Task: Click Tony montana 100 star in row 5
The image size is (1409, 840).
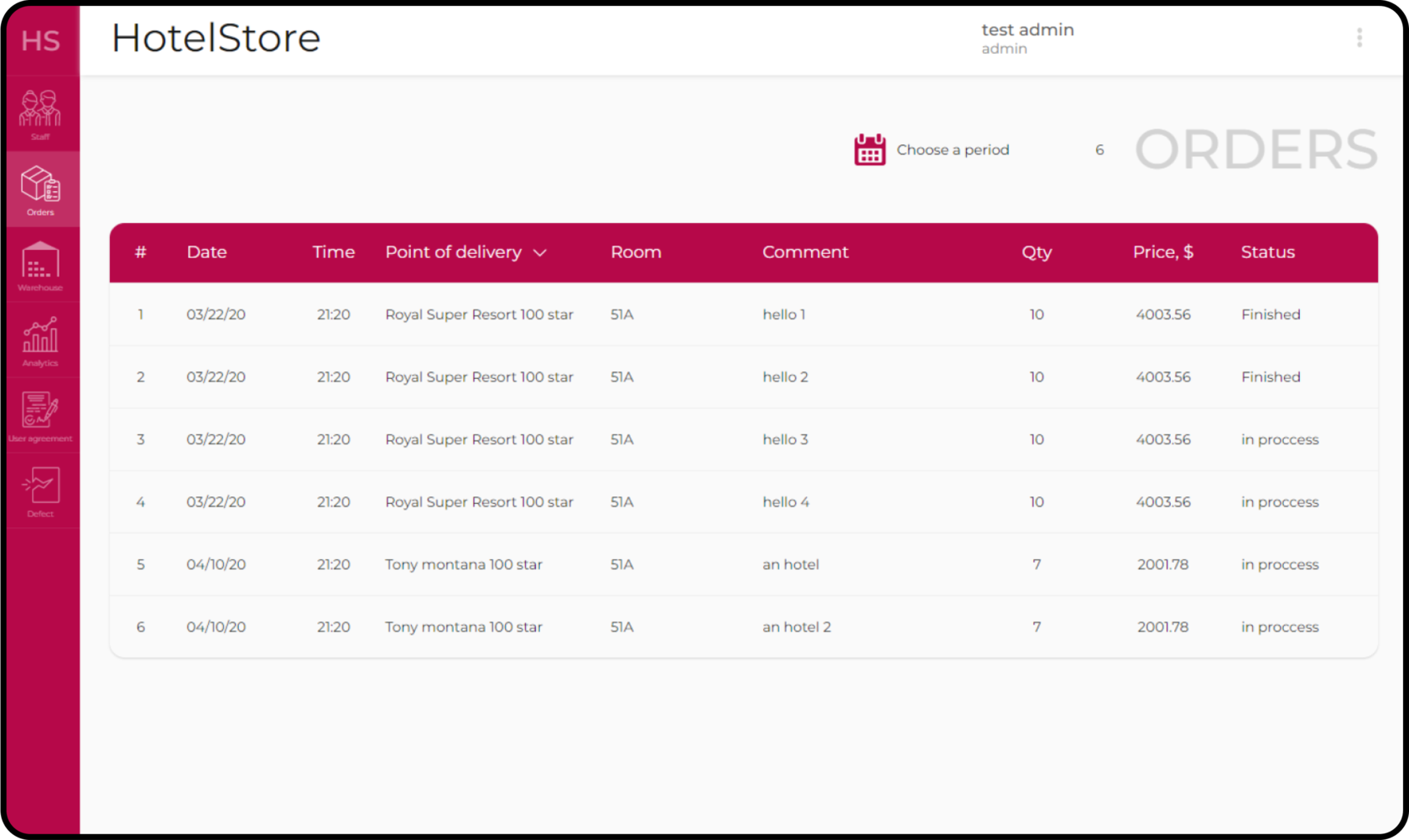Action: [x=464, y=564]
